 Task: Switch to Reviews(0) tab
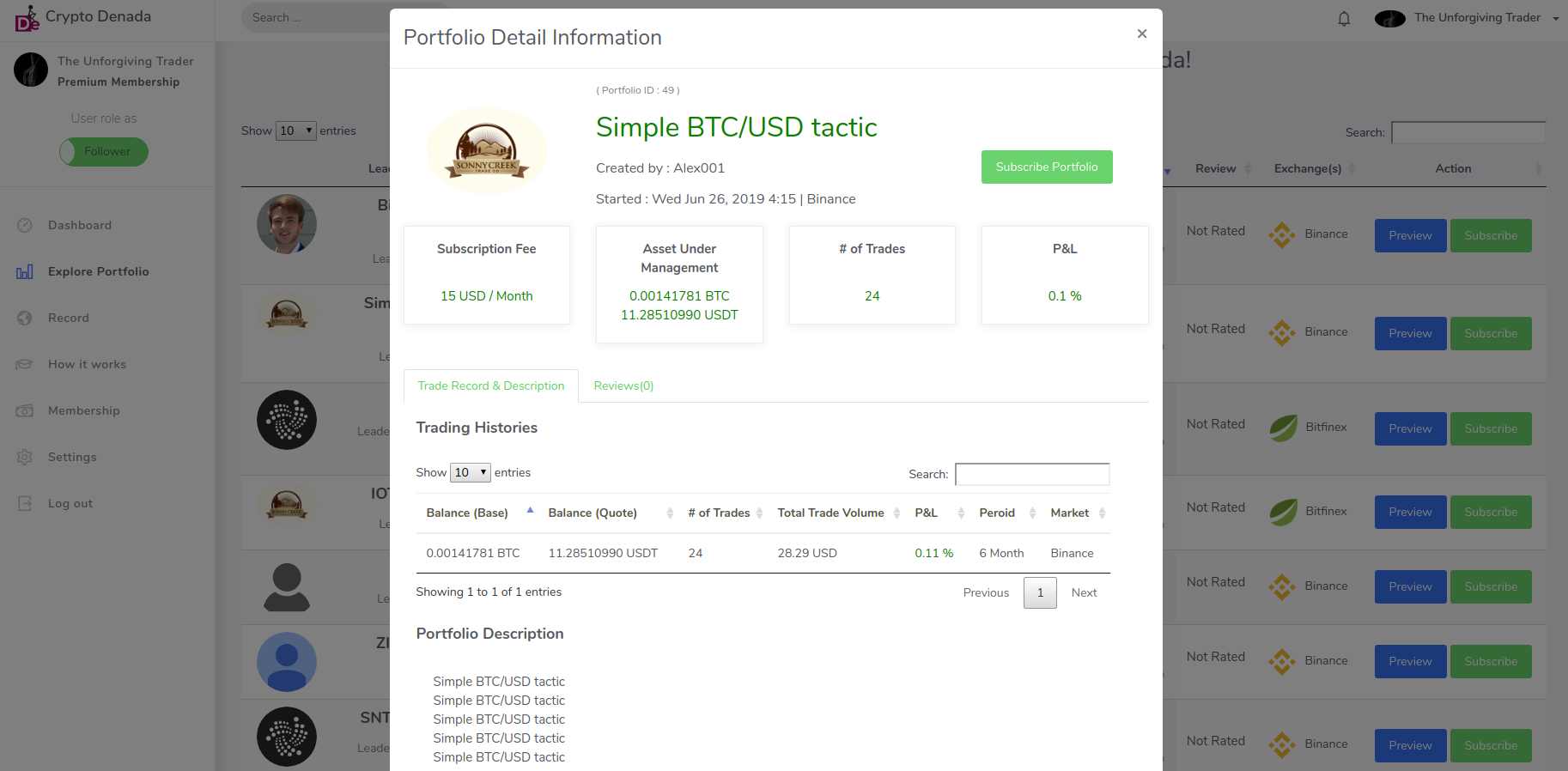coord(623,385)
